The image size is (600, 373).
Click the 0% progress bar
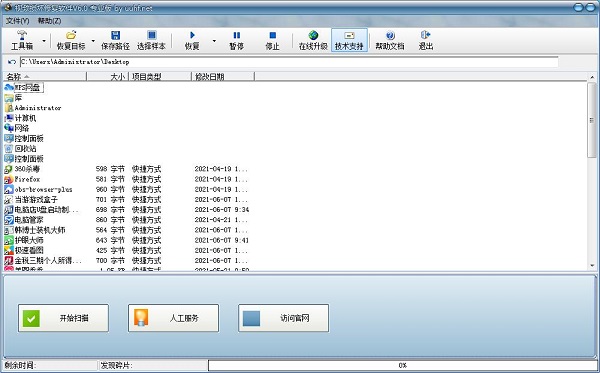pyautogui.click(x=403, y=365)
